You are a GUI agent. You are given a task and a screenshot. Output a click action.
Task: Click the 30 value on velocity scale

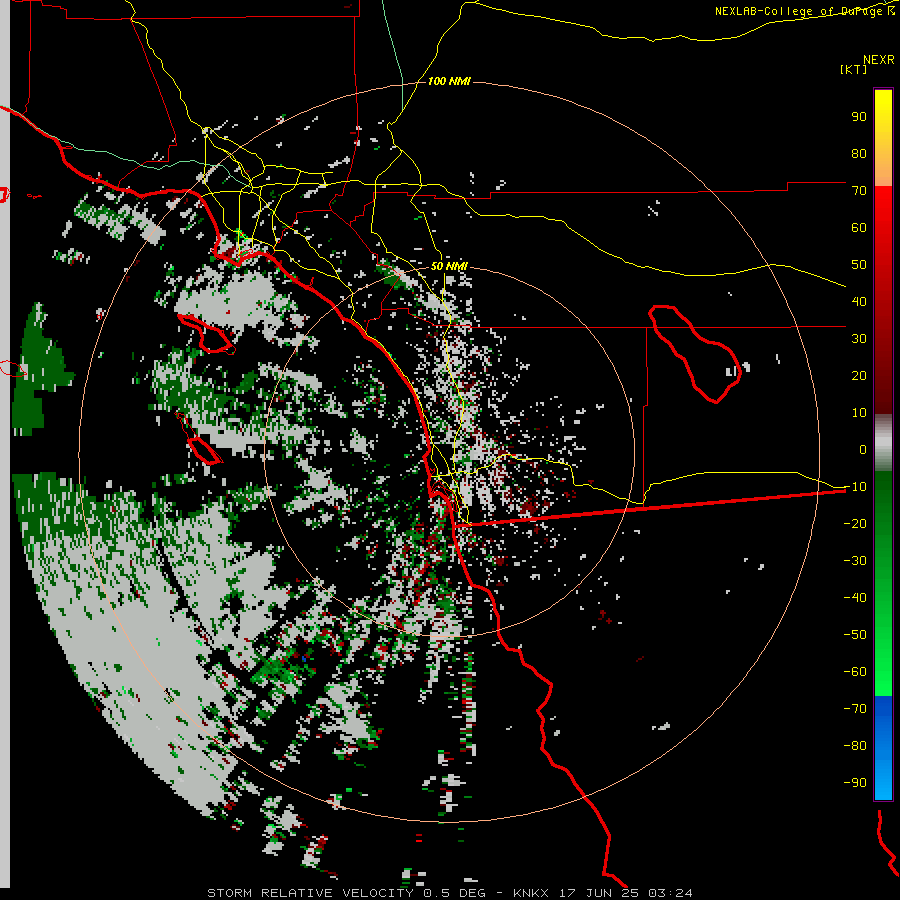point(859,339)
